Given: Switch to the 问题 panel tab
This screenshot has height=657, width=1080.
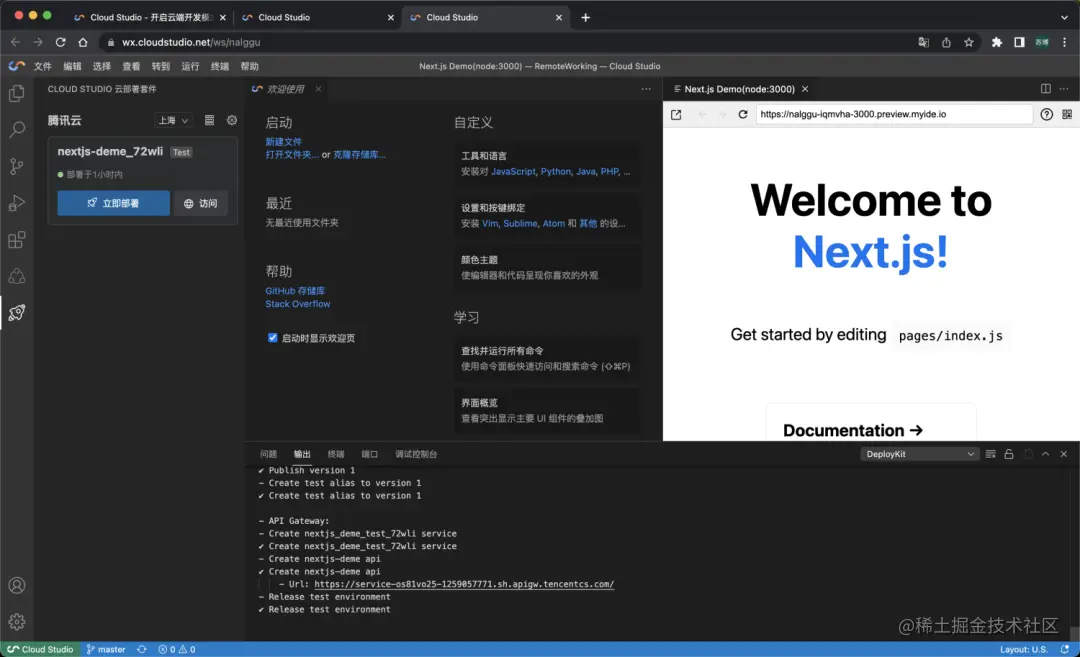Looking at the screenshot, I should [269, 454].
